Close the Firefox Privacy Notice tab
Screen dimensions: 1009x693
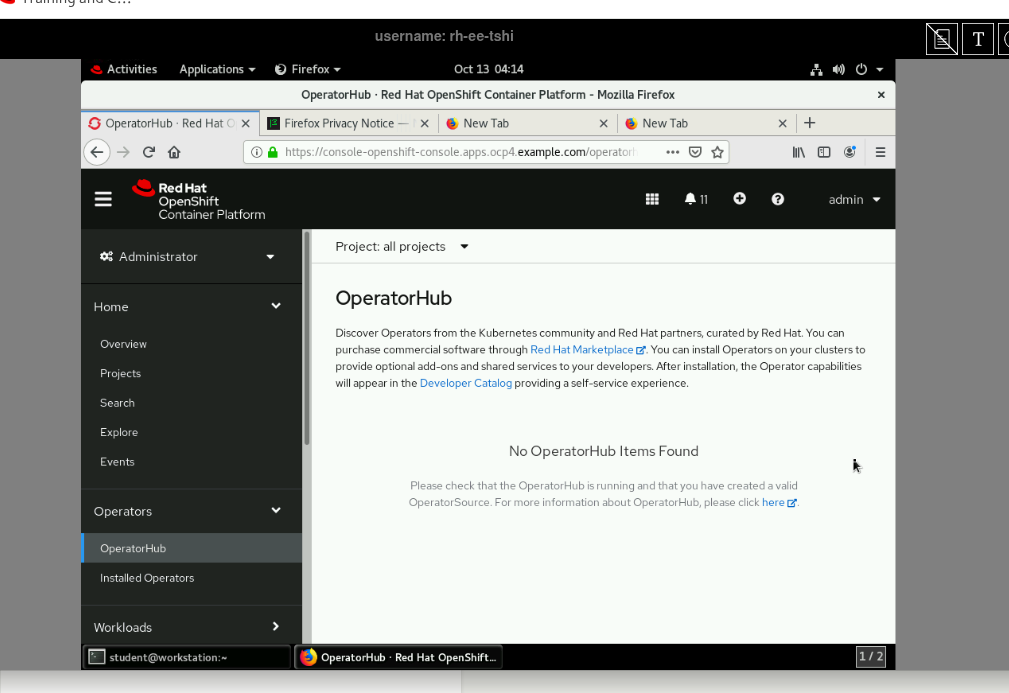point(425,124)
